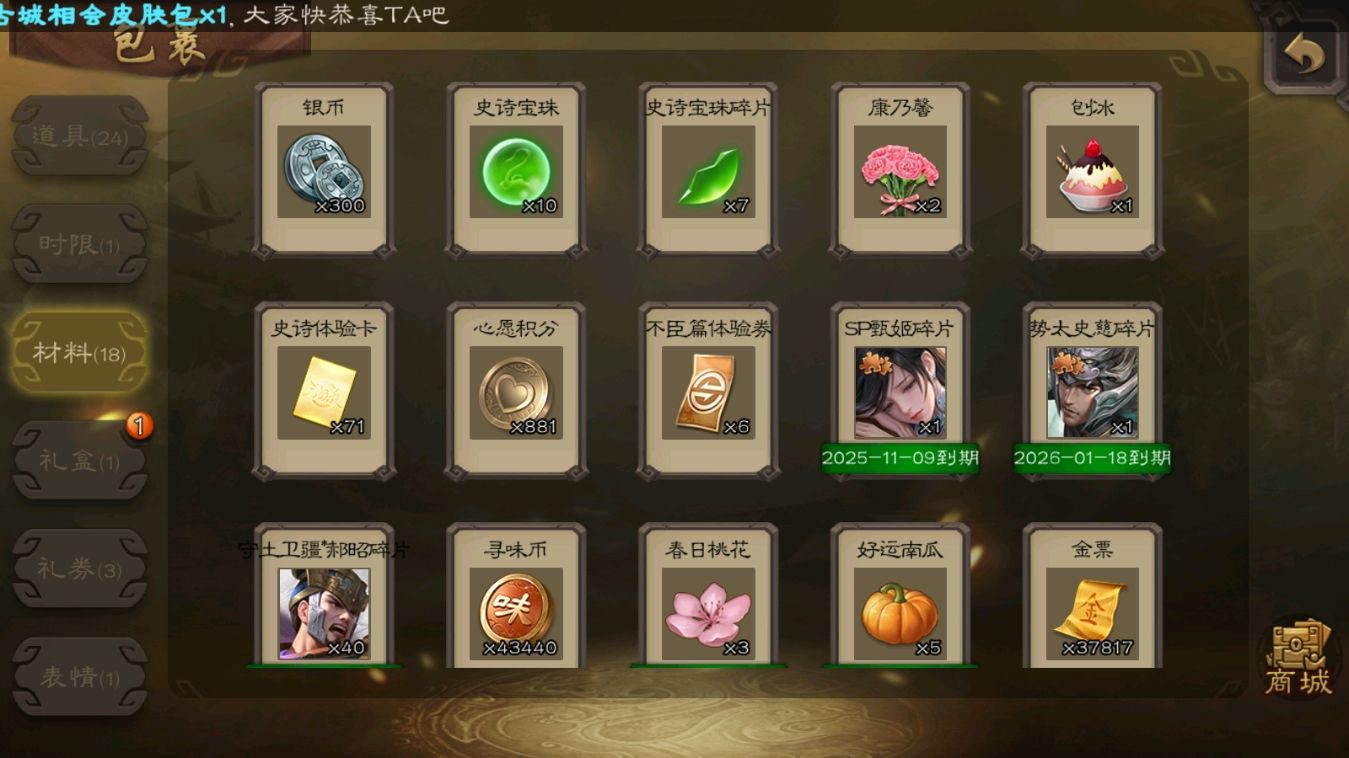Image resolution: width=1349 pixels, height=758 pixels.
Task: View the SP甄姬碎片 character portrait
Action: point(900,392)
